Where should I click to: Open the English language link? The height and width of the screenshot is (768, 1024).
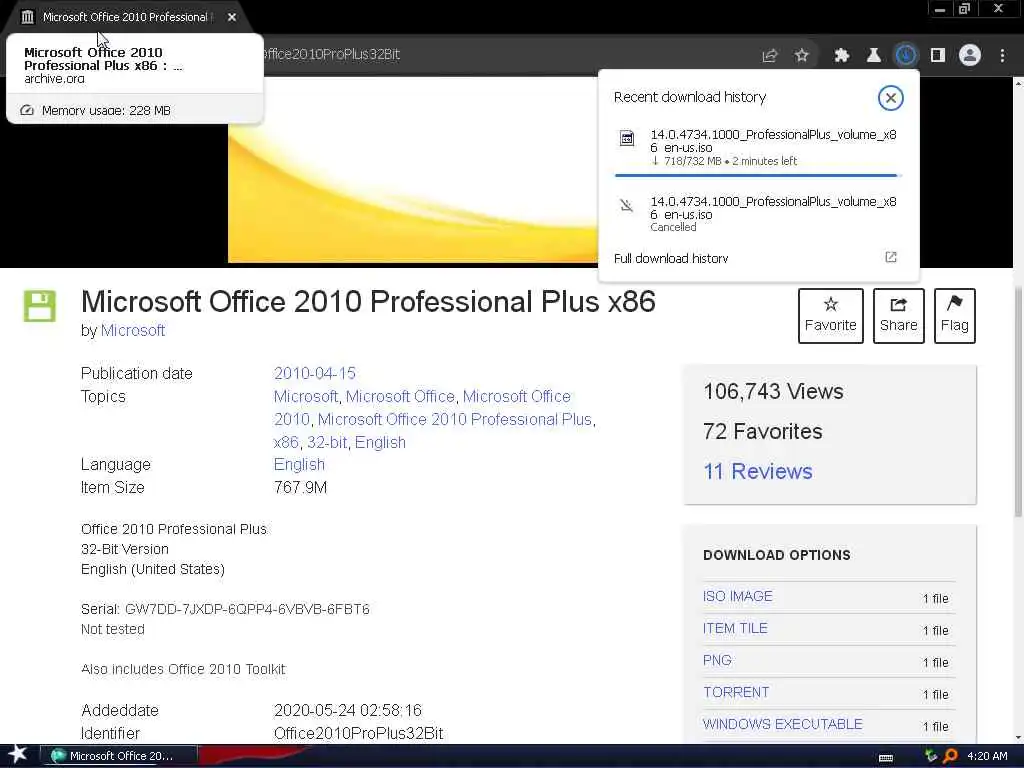(299, 464)
